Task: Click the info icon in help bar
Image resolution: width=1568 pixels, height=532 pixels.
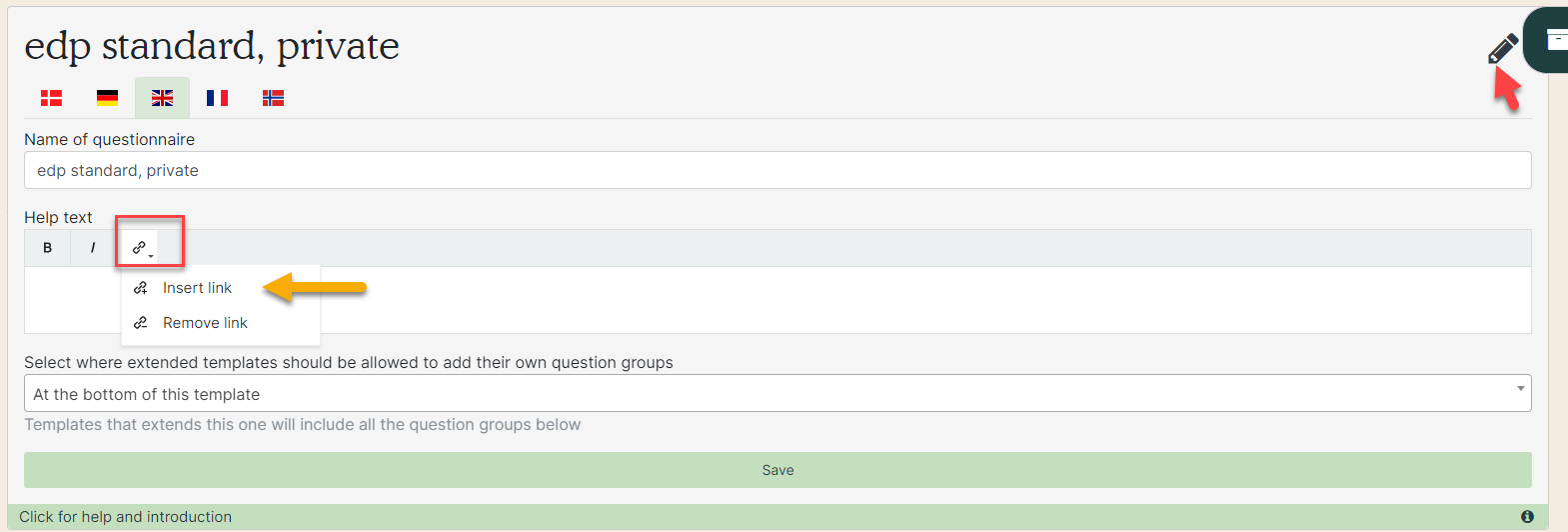Action: pyautogui.click(x=1527, y=517)
